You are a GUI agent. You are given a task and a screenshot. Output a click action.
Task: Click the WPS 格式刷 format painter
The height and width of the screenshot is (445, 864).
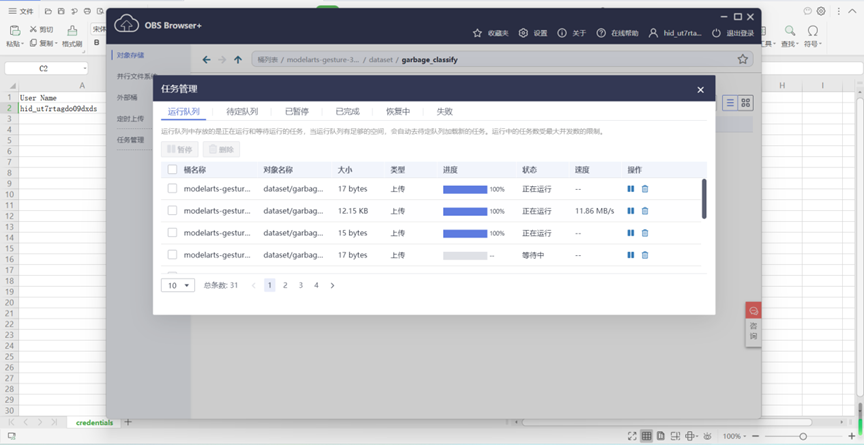[72, 36]
